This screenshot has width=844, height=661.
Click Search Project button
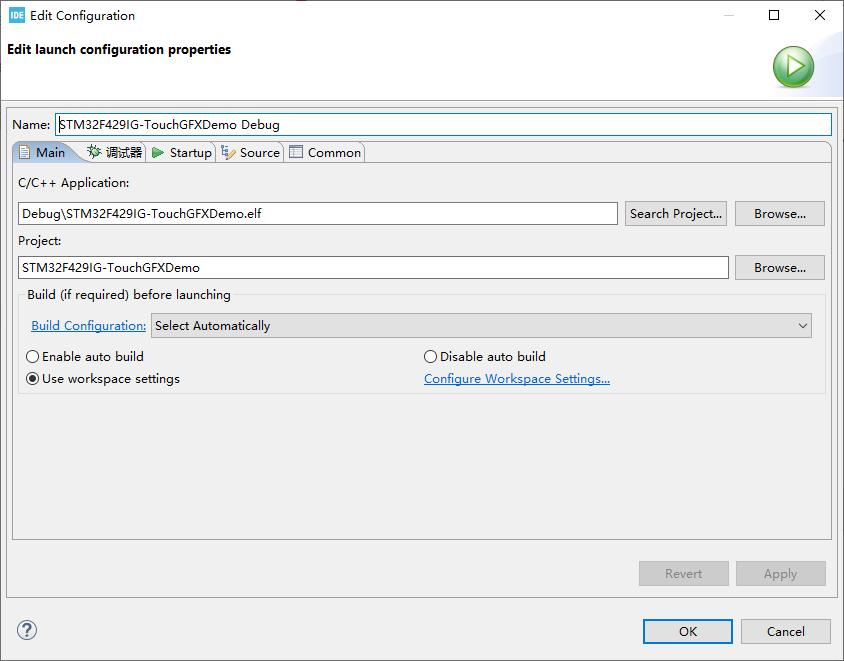tap(676, 213)
